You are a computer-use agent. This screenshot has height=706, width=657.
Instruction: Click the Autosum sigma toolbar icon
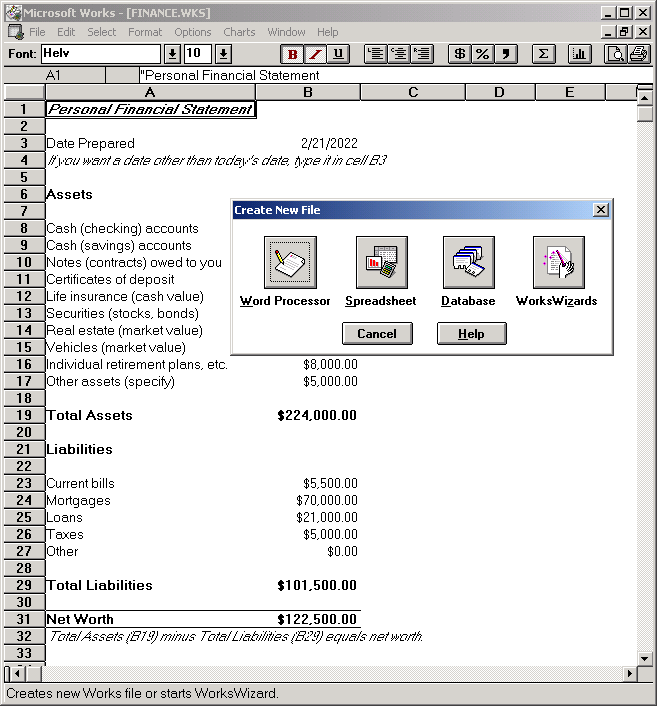pyautogui.click(x=543, y=54)
